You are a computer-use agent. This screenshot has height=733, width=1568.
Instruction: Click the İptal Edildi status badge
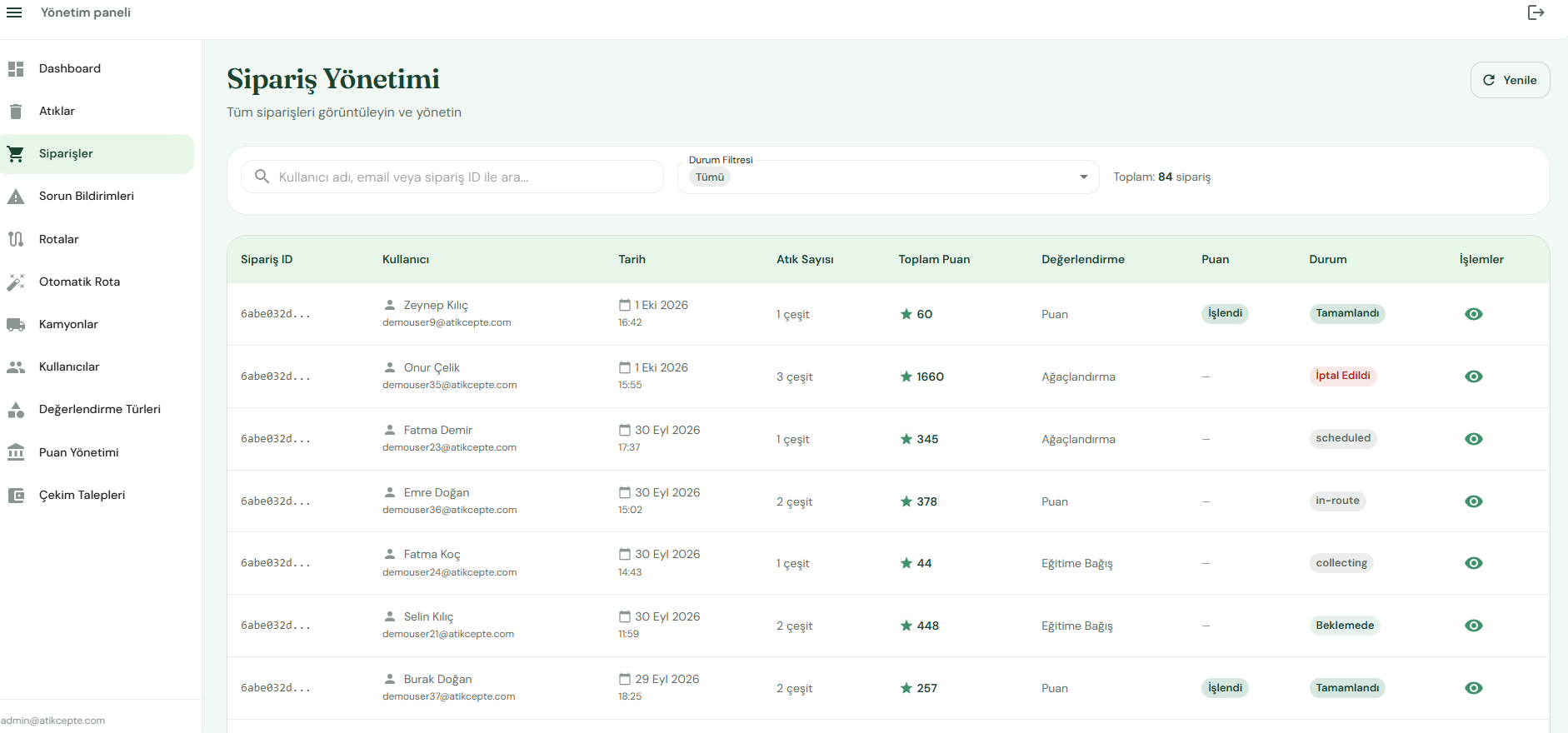[1342, 376]
